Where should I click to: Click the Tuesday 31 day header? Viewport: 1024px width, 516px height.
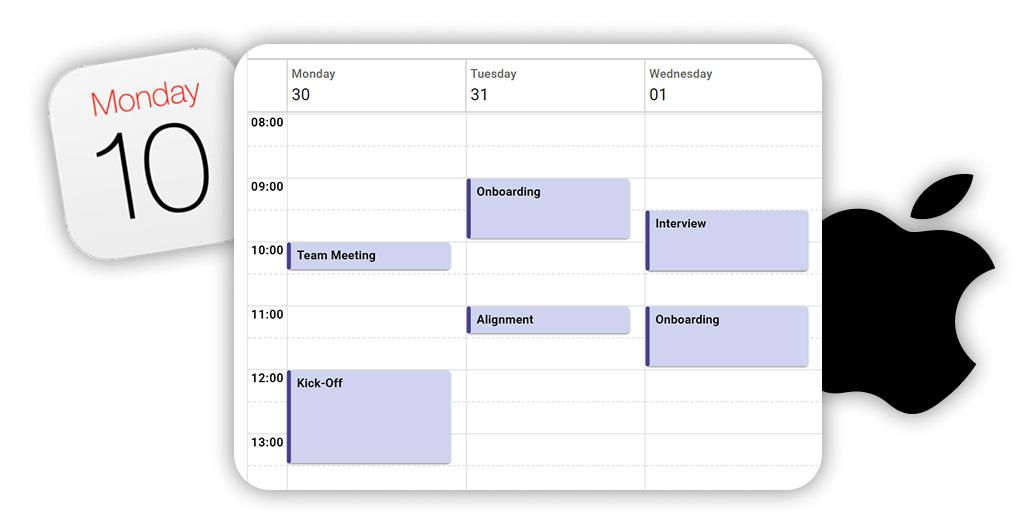coord(554,85)
